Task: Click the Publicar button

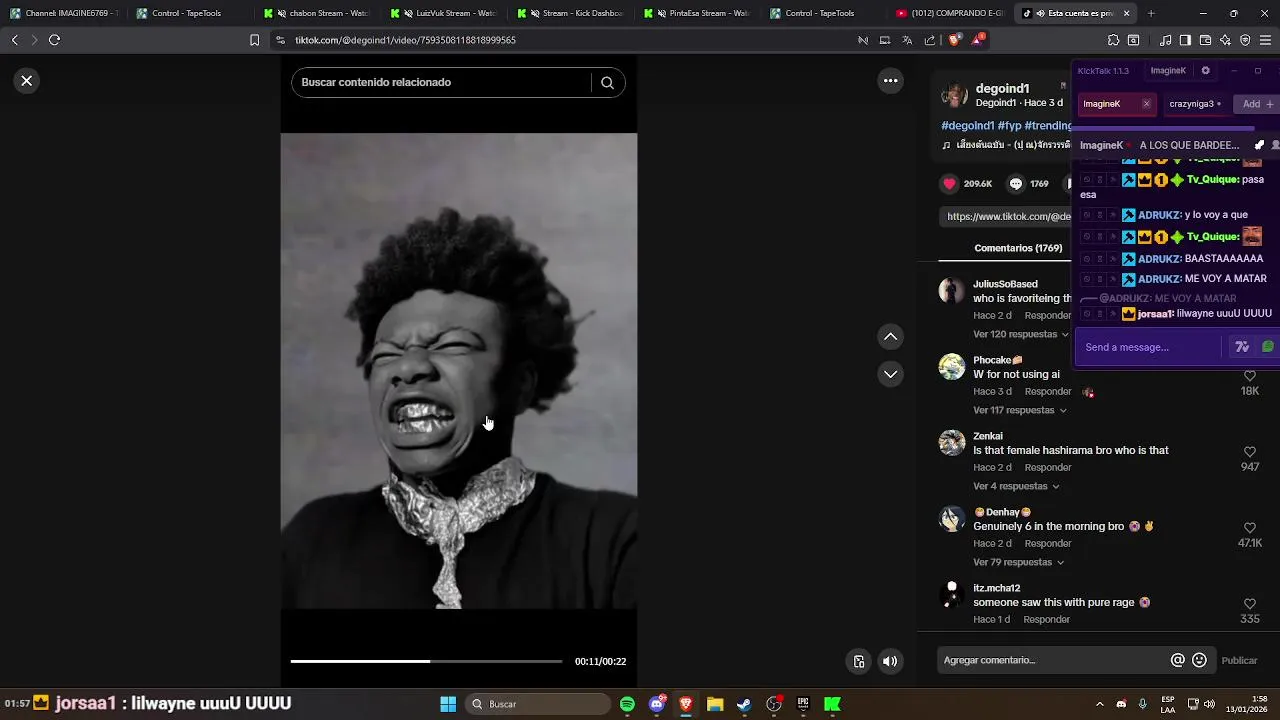Action: (x=1239, y=661)
